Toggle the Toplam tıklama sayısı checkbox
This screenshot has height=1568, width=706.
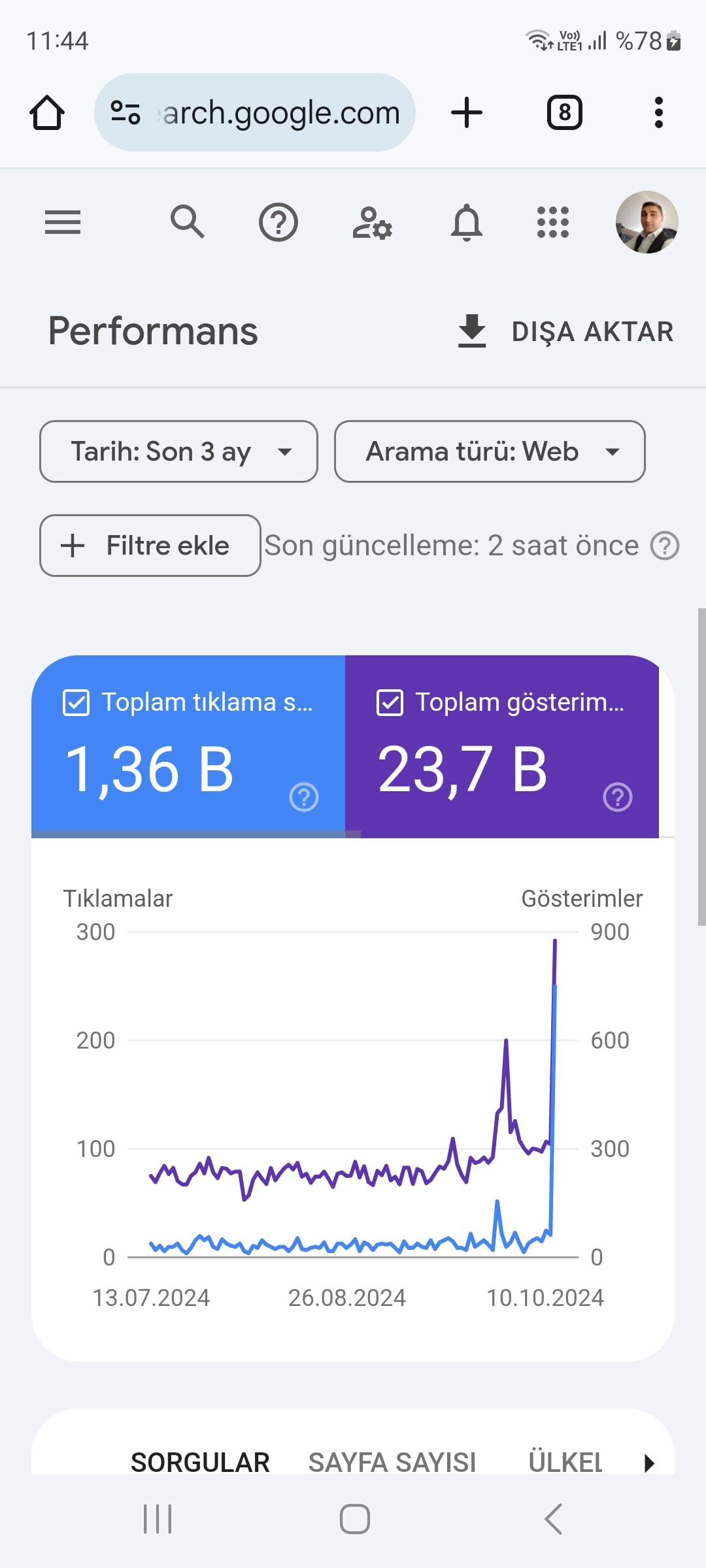point(76,703)
